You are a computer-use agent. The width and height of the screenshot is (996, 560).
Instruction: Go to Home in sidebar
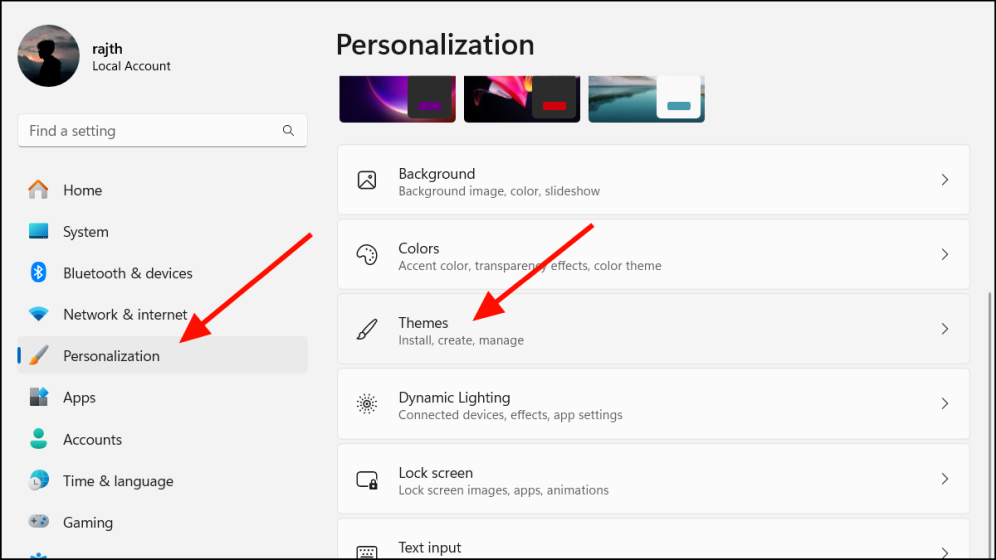click(x=163, y=190)
